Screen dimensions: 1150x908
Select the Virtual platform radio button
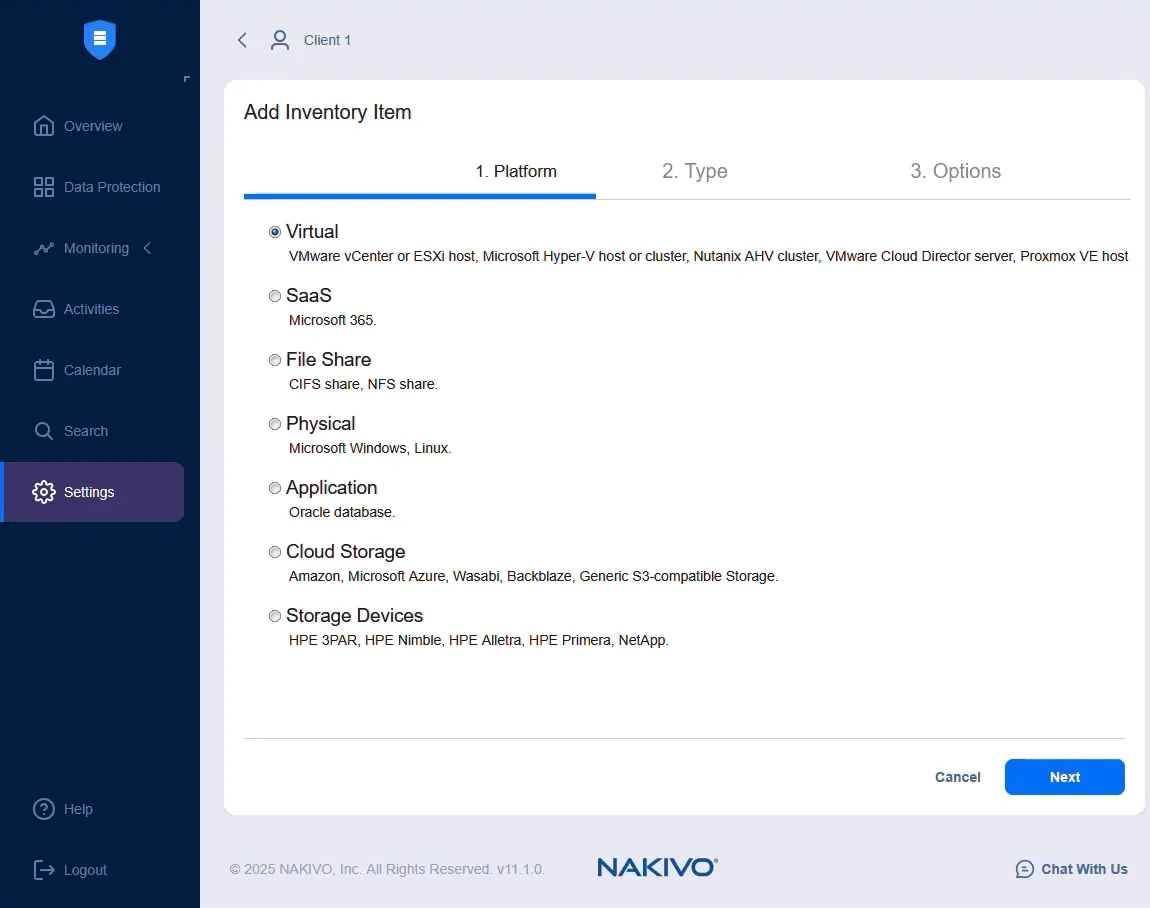click(x=275, y=232)
